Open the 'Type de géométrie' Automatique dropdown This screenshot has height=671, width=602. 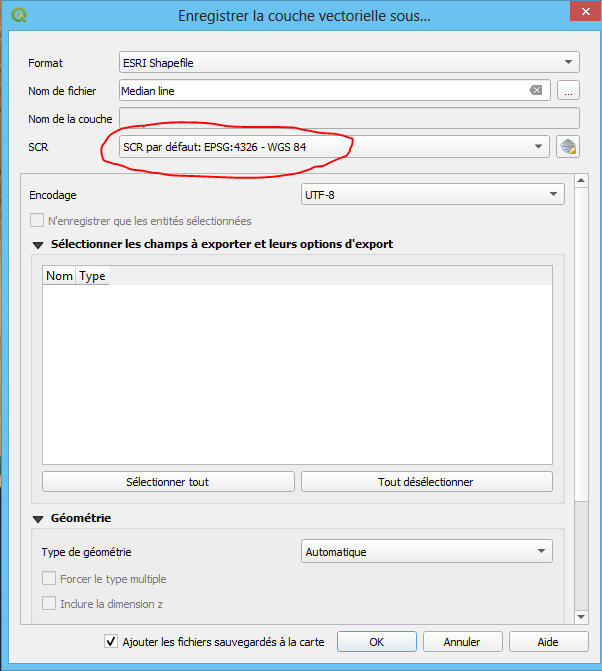point(426,552)
